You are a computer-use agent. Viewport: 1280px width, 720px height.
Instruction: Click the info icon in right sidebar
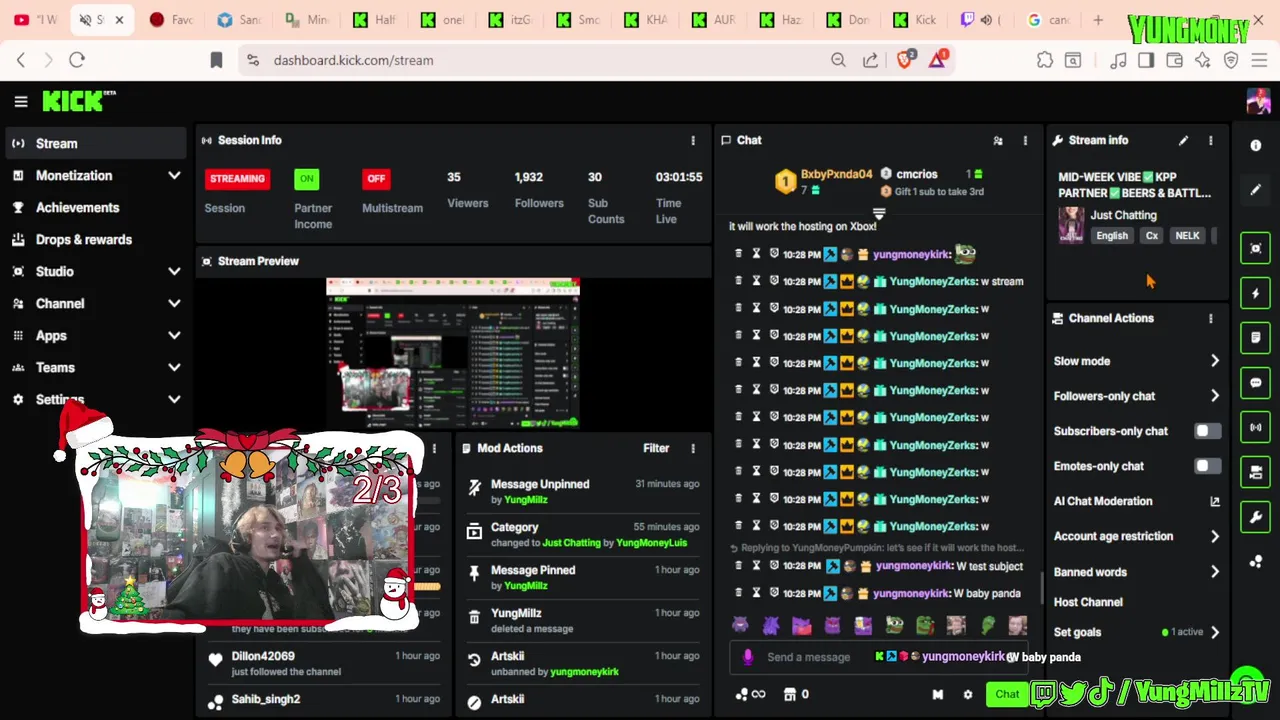click(x=1256, y=145)
